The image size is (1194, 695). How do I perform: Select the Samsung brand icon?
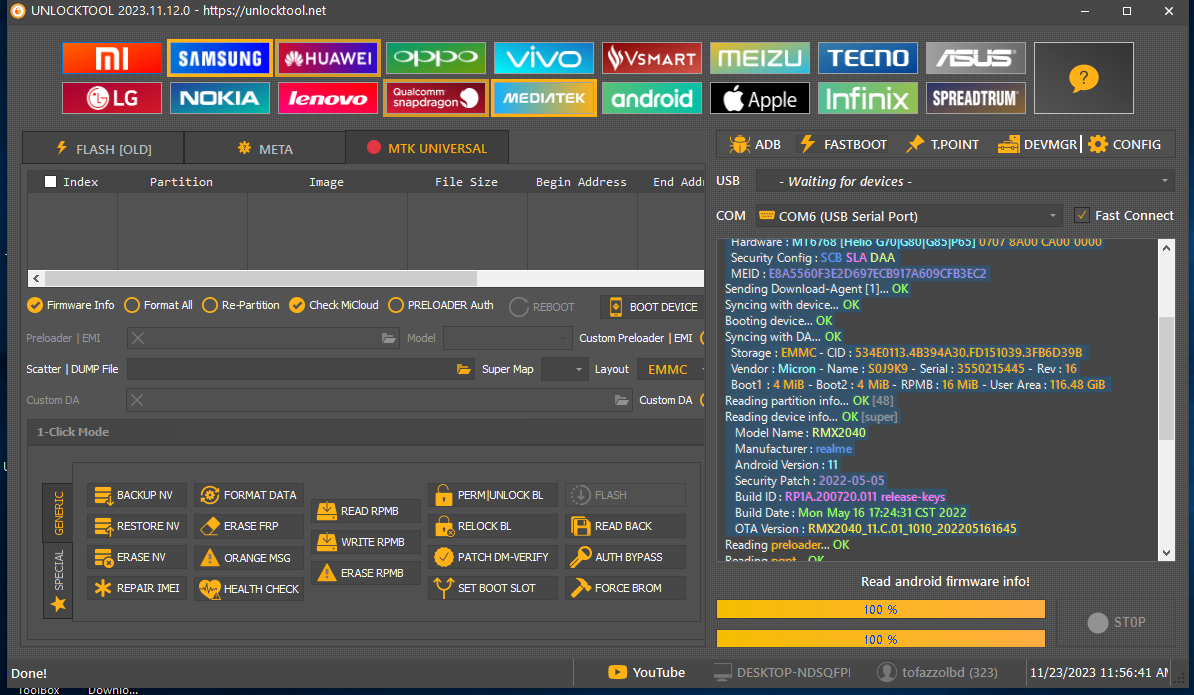(x=219, y=59)
